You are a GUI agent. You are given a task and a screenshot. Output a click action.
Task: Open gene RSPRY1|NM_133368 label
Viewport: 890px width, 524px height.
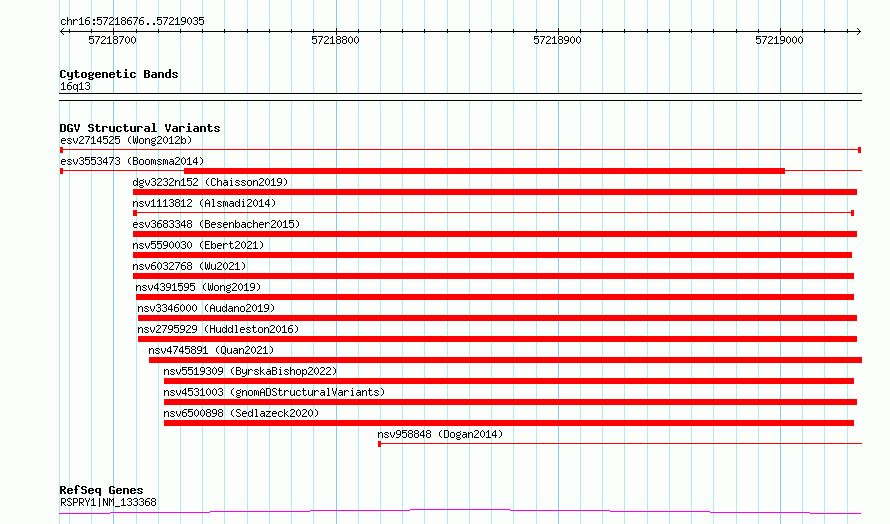(108, 502)
